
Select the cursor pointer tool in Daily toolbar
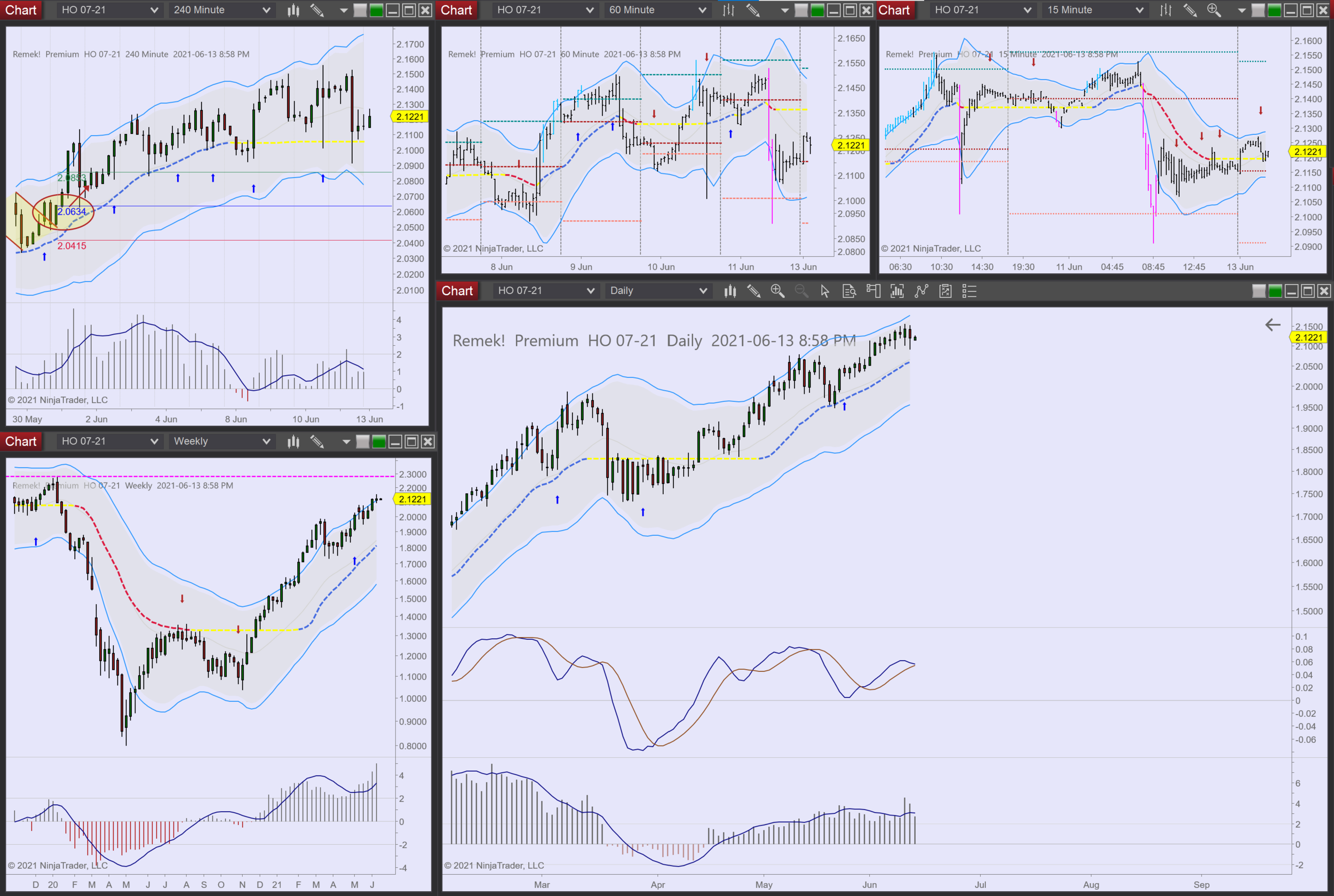(x=824, y=291)
